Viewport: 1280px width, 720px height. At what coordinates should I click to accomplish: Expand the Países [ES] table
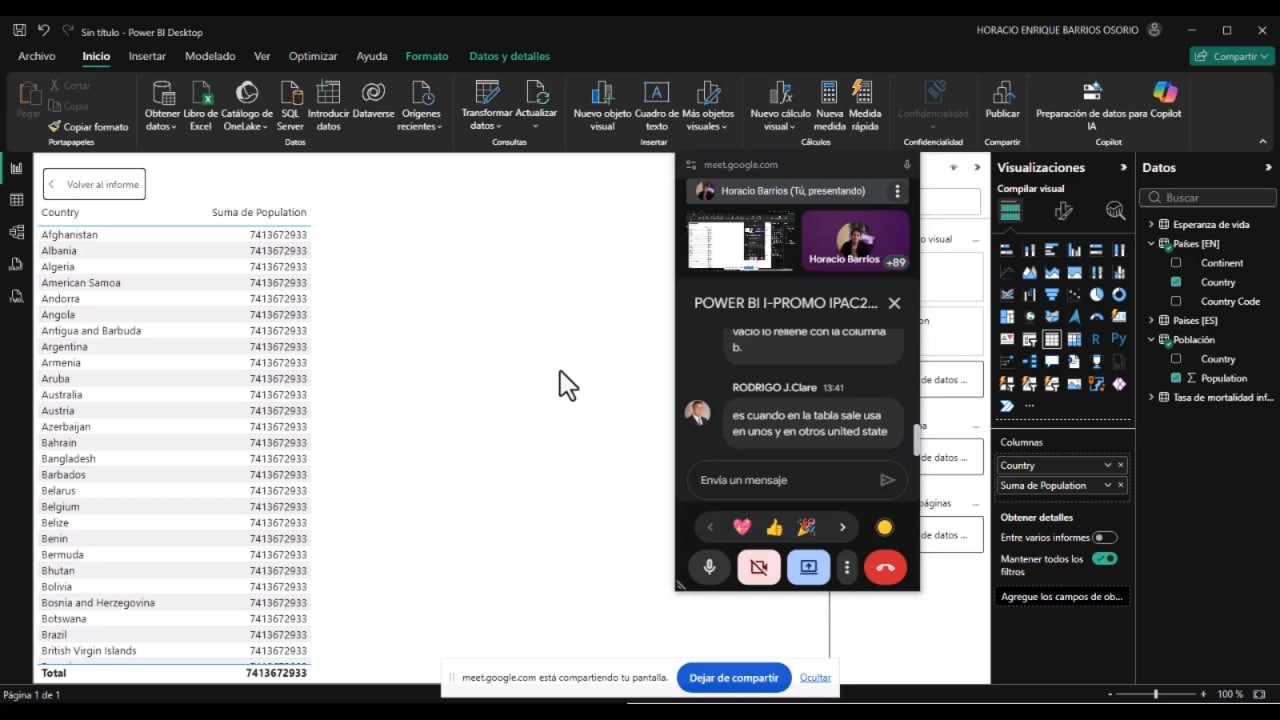click(1151, 320)
